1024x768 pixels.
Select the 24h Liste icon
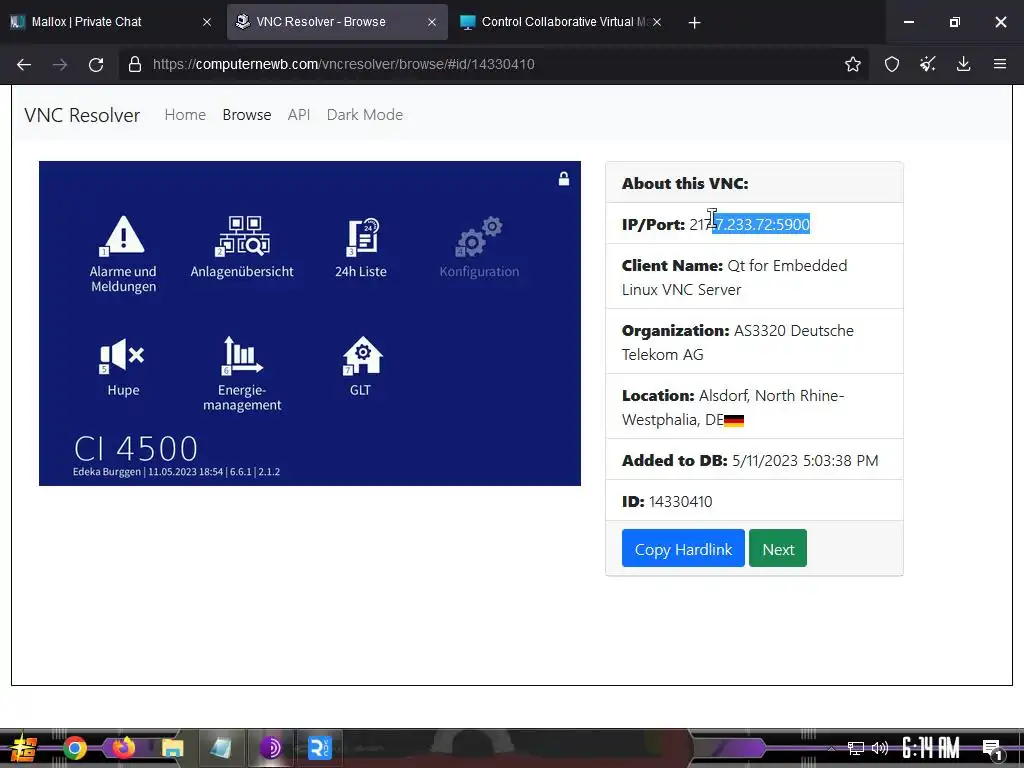pyautogui.click(x=362, y=236)
